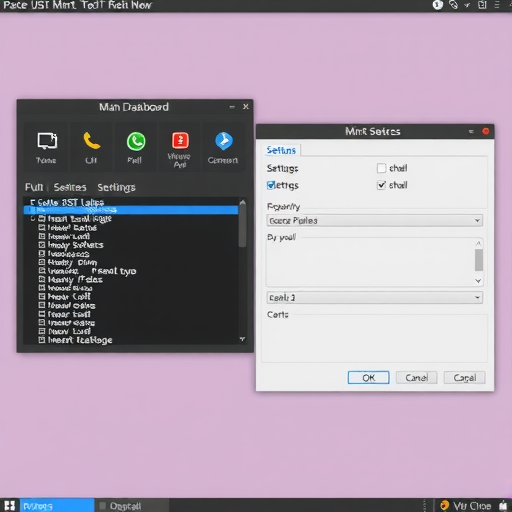512x512 pixels.
Task: Switch to the Full tab in dashboard
Action: coord(34,187)
